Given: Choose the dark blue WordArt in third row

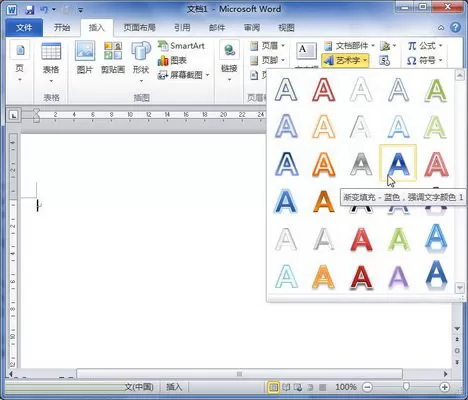Looking at the screenshot, I should (x=286, y=164).
